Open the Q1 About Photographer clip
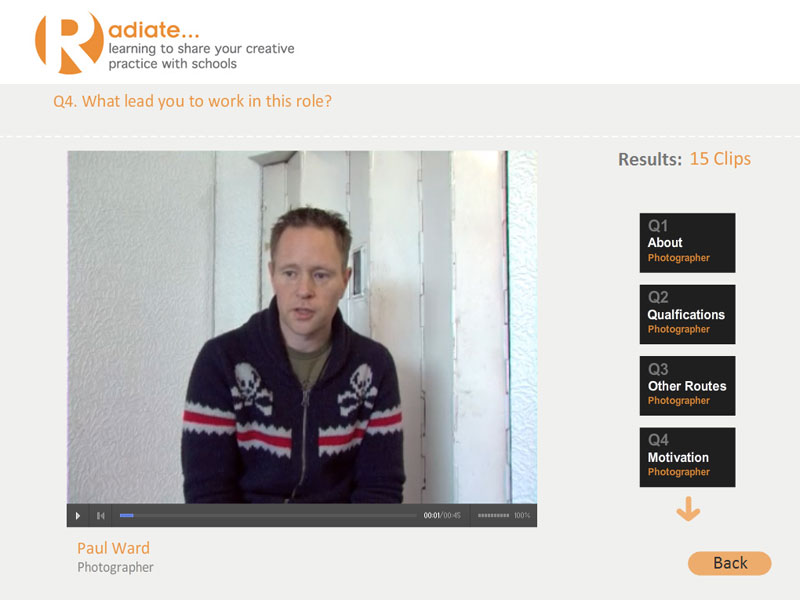This screenshot has height=600, width=800. (x=687, y=243)
